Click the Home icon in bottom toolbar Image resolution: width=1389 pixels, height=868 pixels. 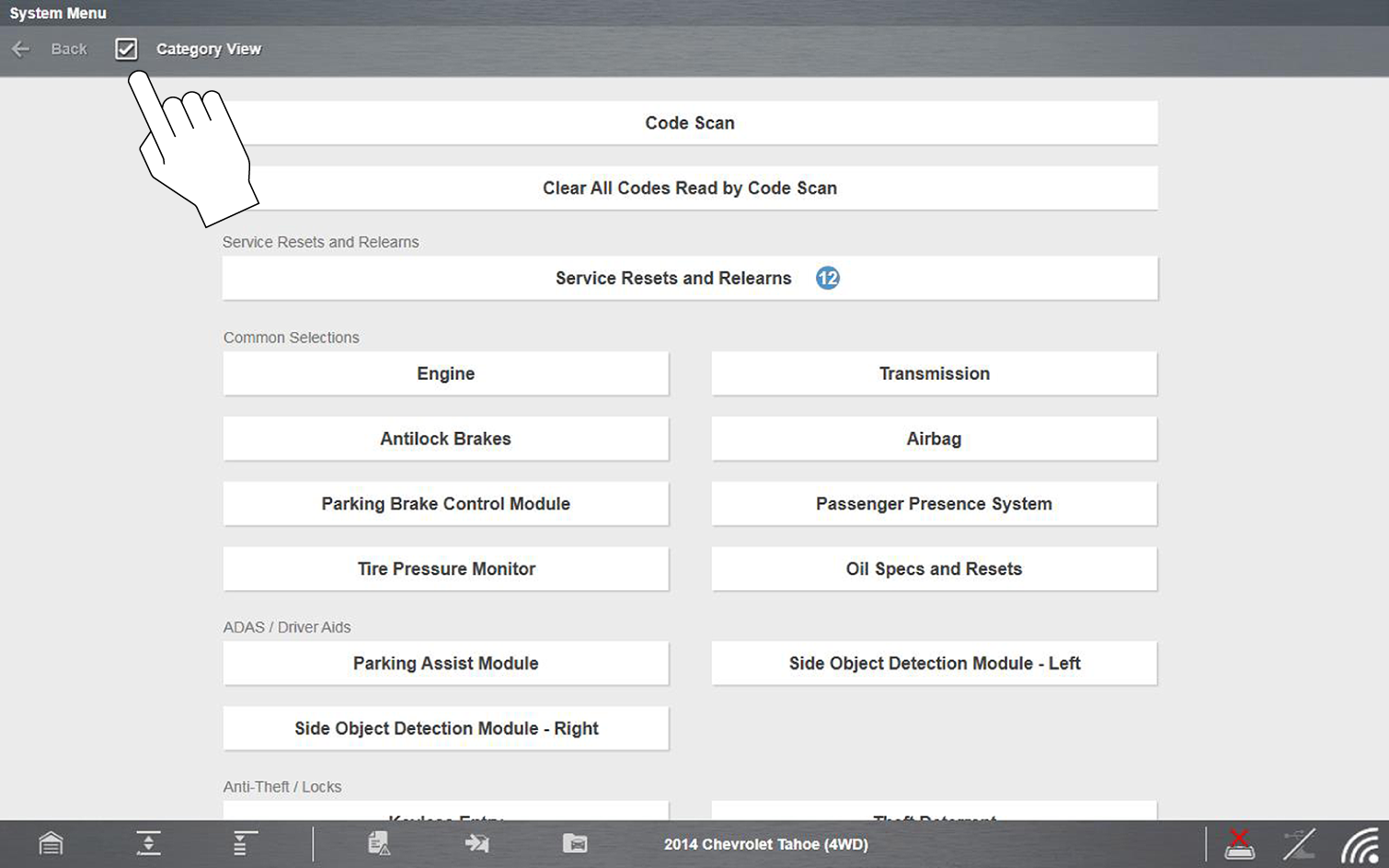pos(51,843)
